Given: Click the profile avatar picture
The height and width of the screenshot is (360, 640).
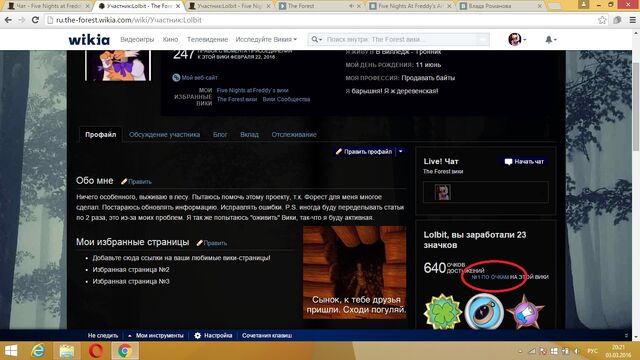Looking at the screenshot, I should pyautogui.click(x=118, y=65).
